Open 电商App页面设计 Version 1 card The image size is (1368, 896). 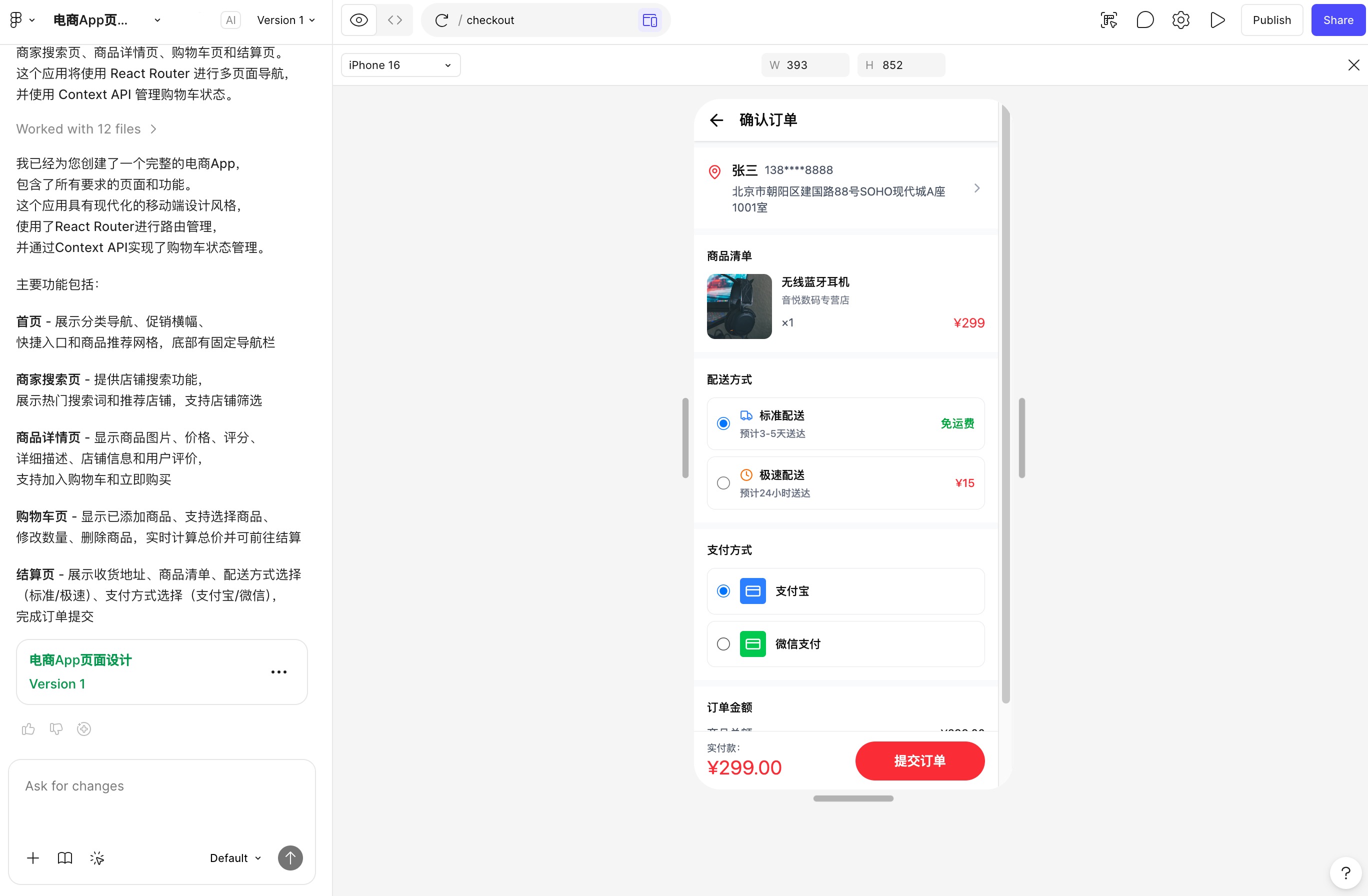pyautogui.click(x=162, y=672)
